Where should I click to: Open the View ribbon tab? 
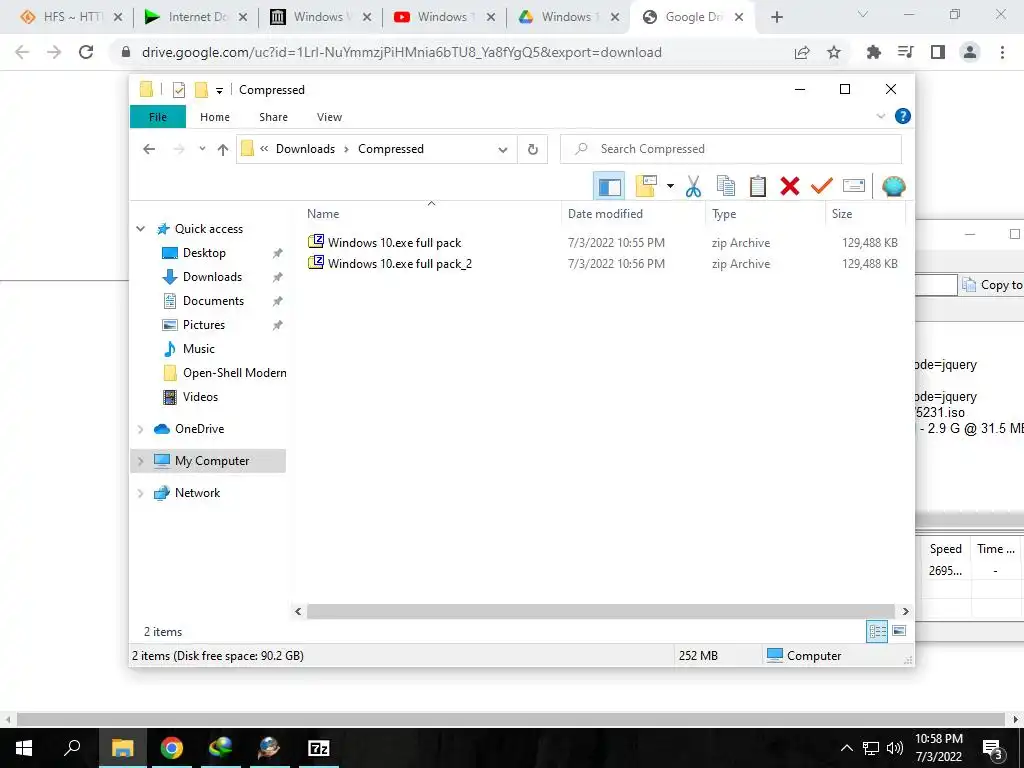329,117
